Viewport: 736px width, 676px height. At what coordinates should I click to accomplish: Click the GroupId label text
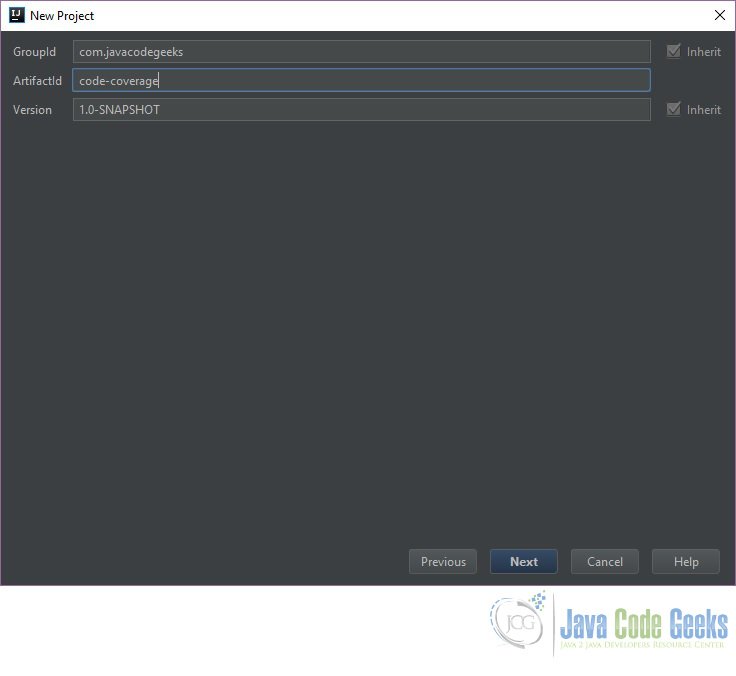34,52
